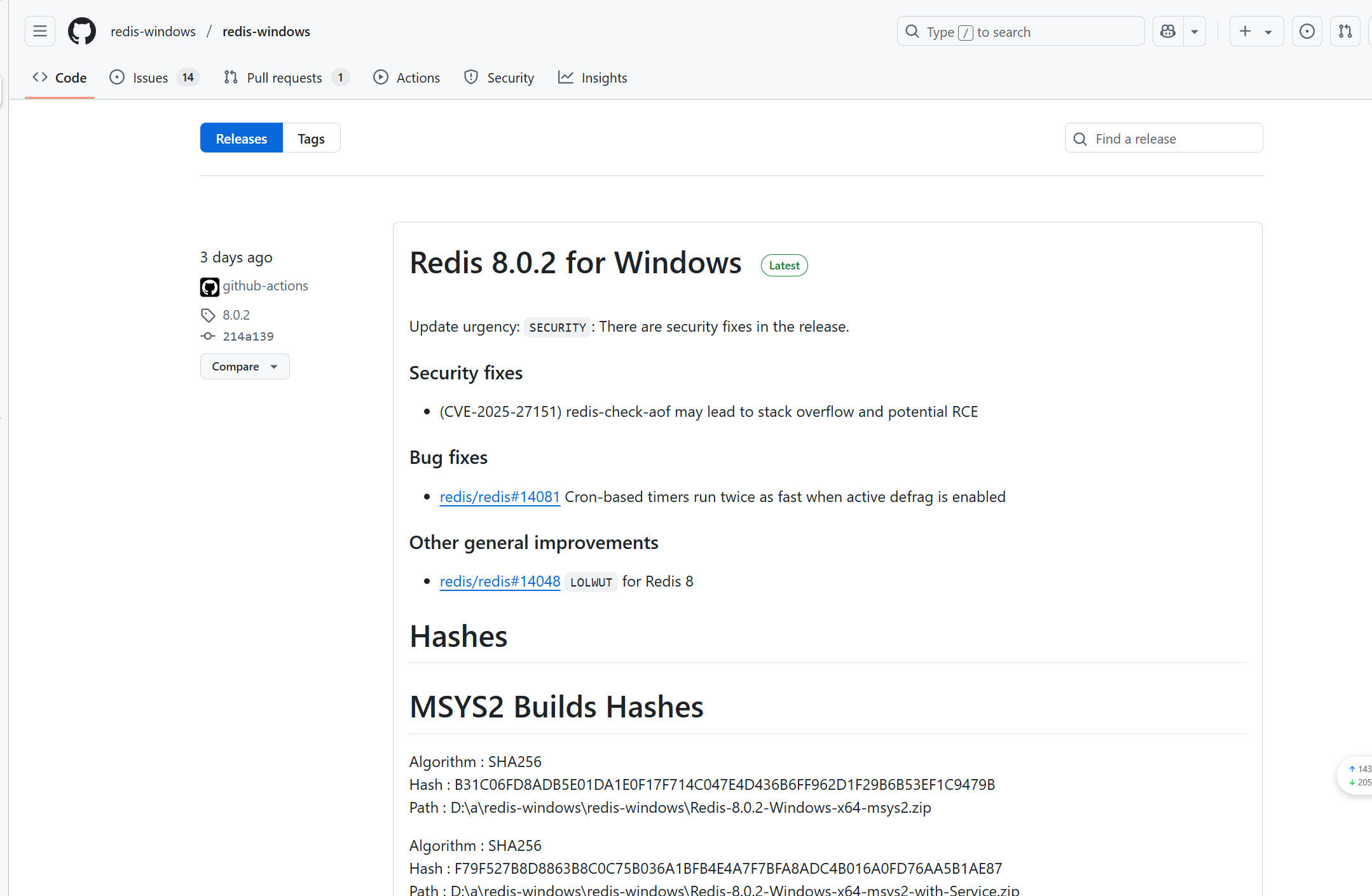Click the github-actions avatar icon

click(210, 287)
